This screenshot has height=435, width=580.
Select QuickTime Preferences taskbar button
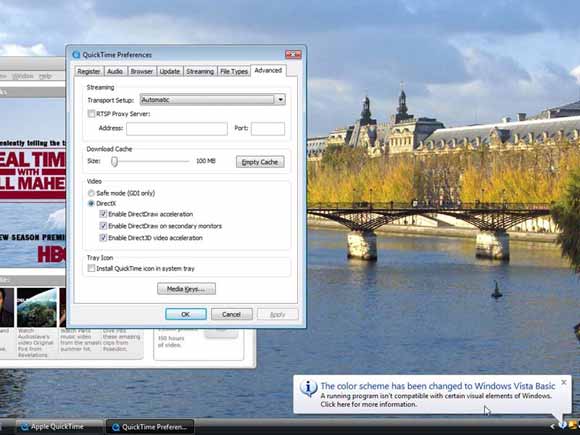point(150,427)
